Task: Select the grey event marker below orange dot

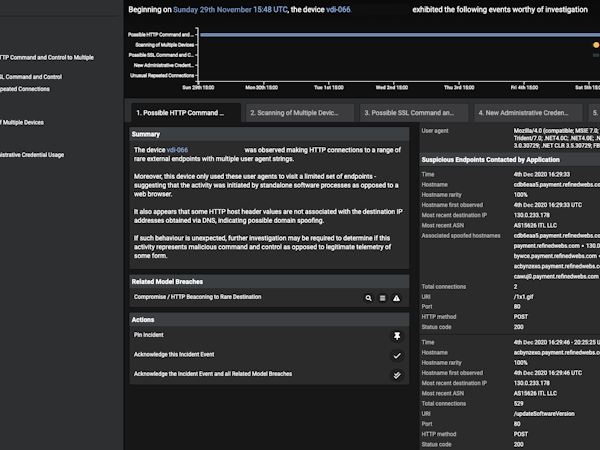Action: (x=596, y=55)
